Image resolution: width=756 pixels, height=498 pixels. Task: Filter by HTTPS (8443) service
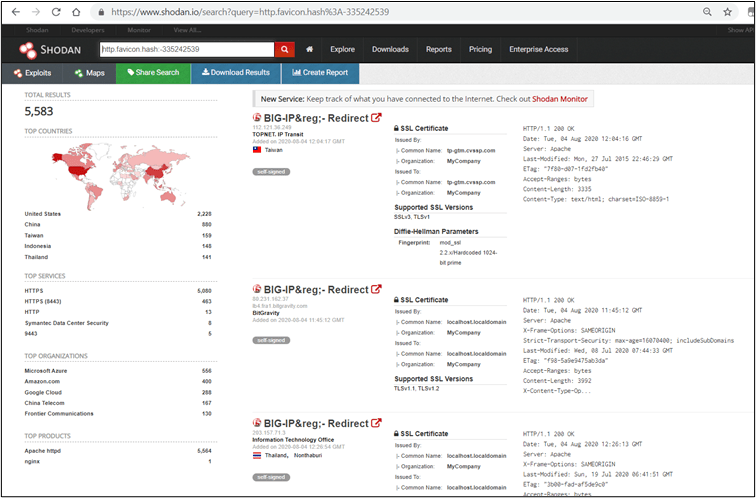tap(43, 301)
